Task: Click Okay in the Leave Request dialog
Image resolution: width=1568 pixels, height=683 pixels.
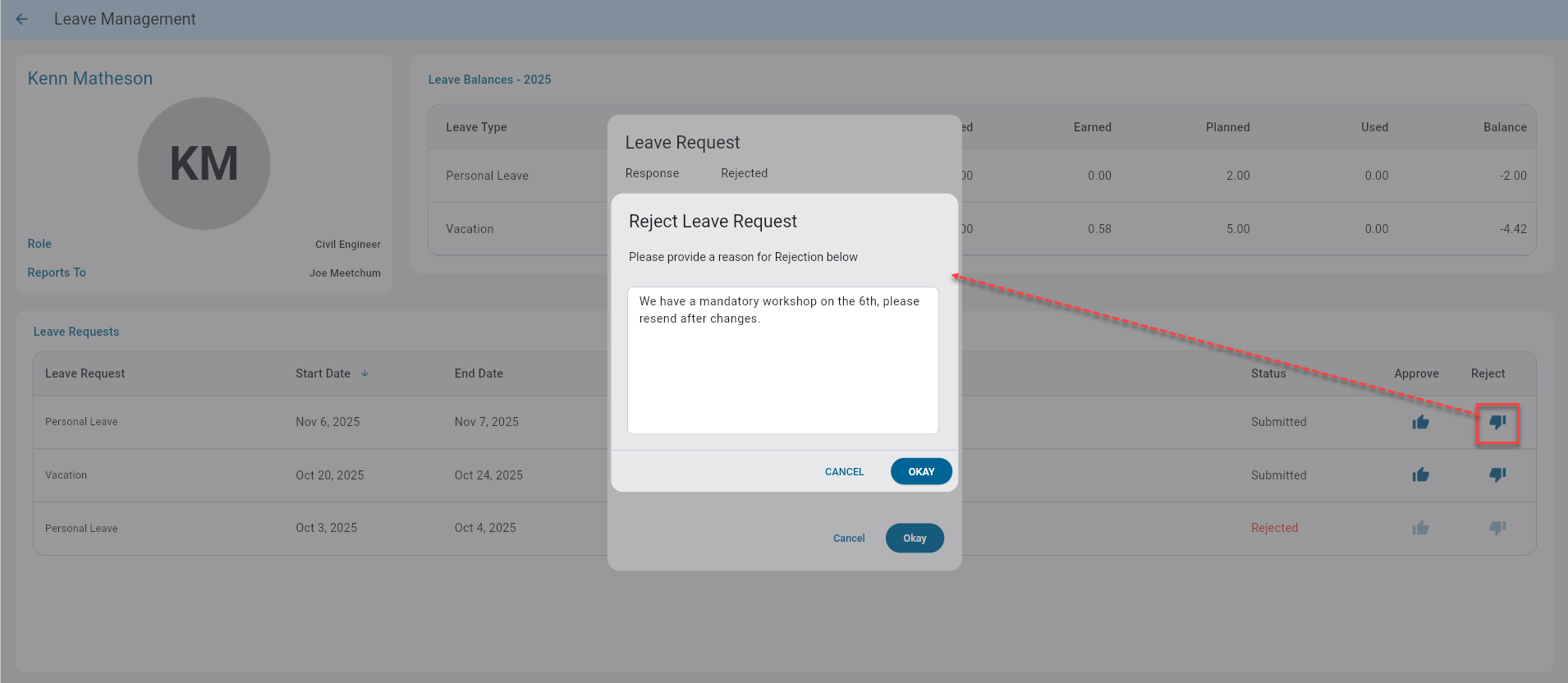Action: tap(915, 539)
